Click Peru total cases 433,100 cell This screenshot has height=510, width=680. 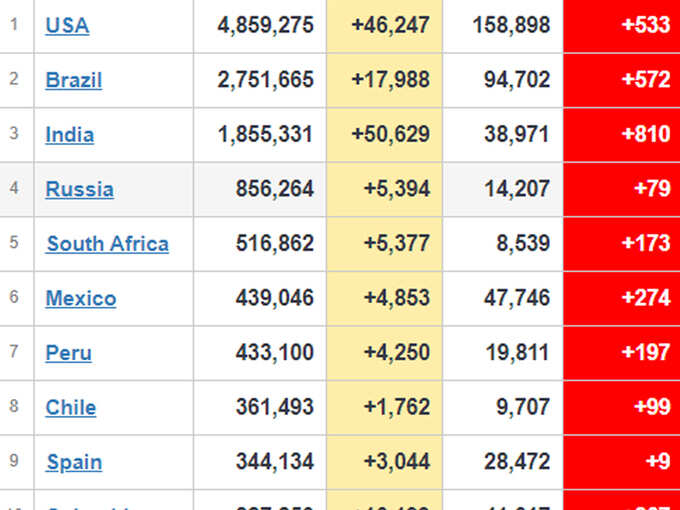(260, 353)
